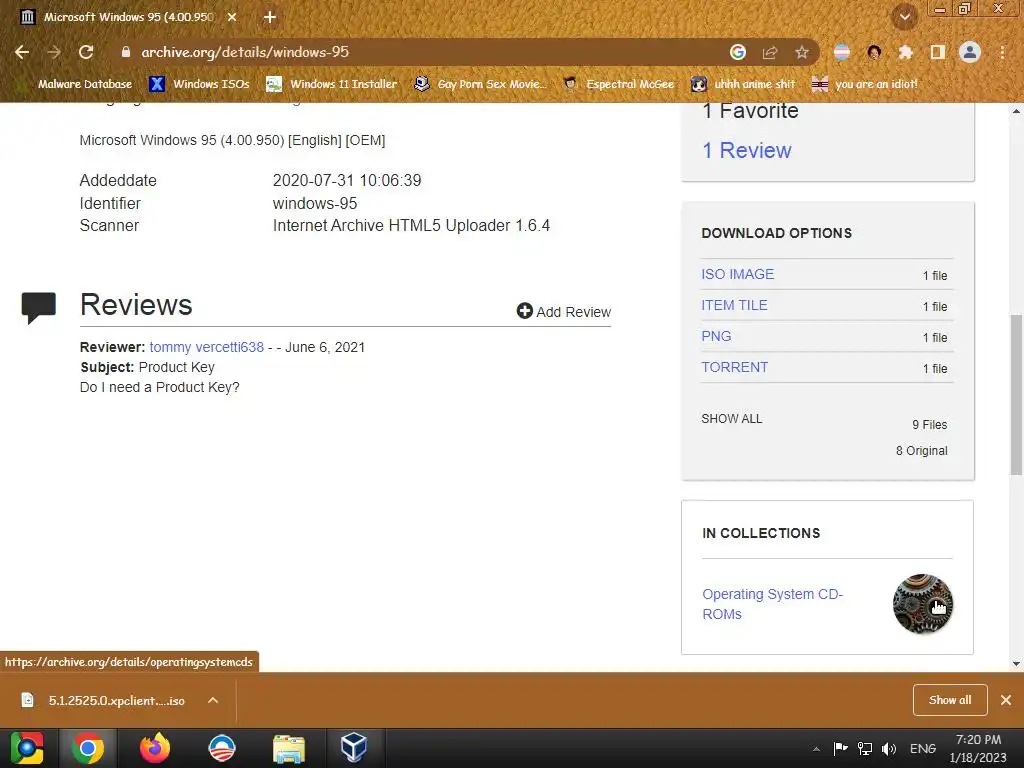Image resolution: width=1024 pixels, height=768 pixels.
Task: Click the Add Review button
Action: (564, 312)
